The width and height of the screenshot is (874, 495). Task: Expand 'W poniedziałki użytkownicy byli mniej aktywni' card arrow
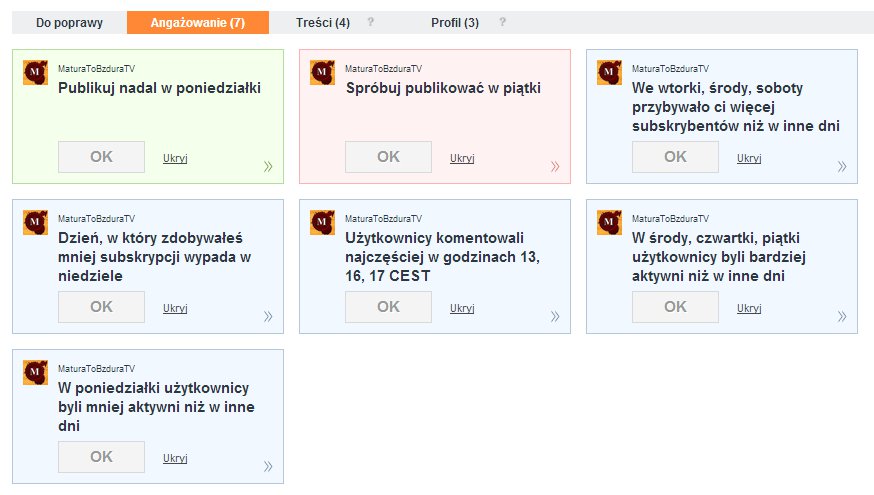click(268, 466)
